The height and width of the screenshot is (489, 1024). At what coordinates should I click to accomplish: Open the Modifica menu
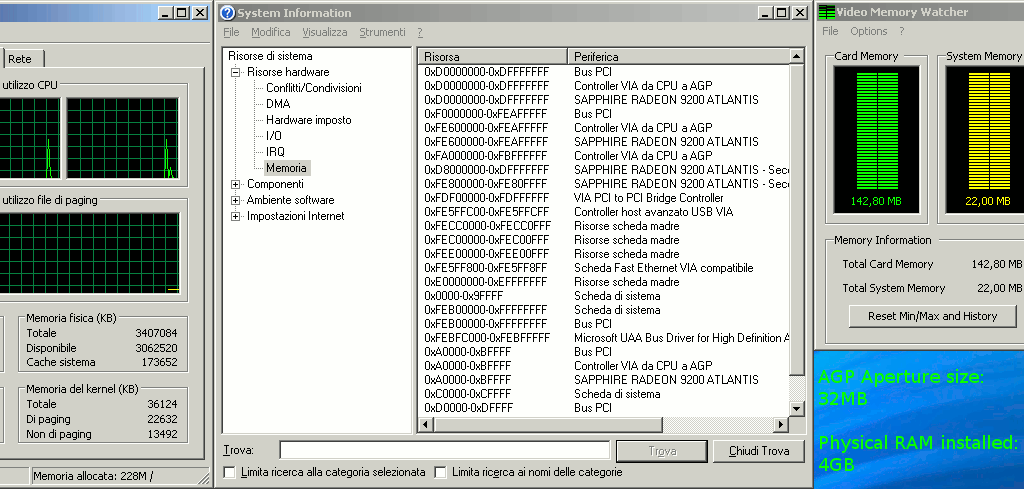(270, 32)
